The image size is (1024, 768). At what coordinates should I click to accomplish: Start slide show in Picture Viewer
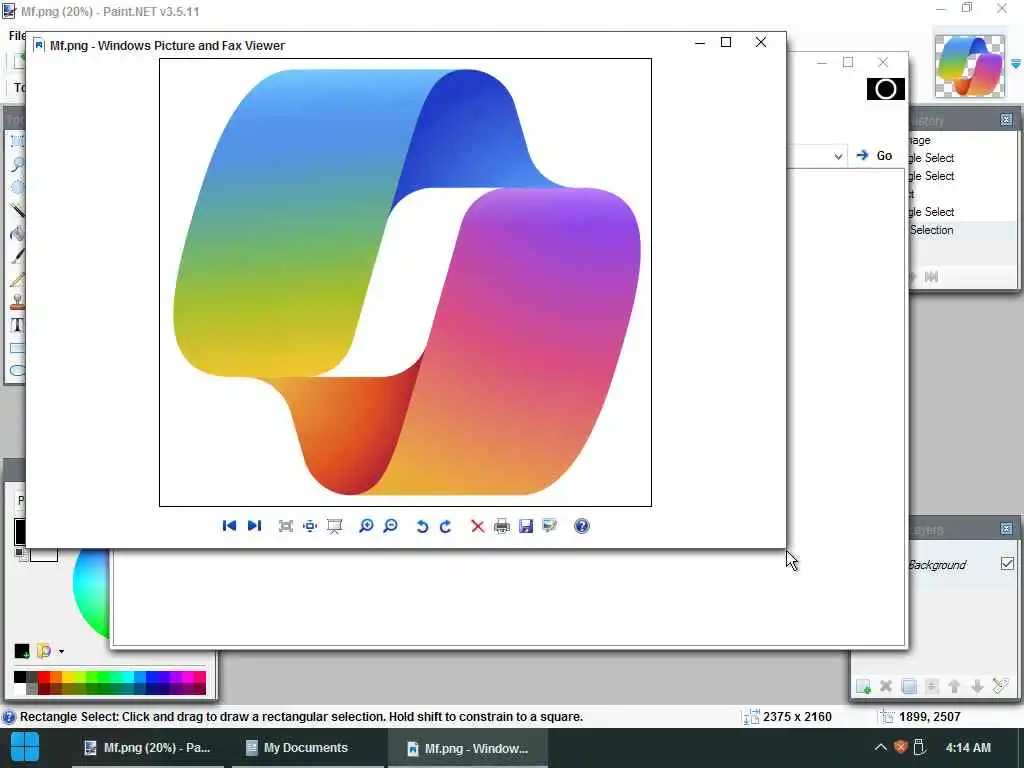pyautogui.click(x=334, y=526)
